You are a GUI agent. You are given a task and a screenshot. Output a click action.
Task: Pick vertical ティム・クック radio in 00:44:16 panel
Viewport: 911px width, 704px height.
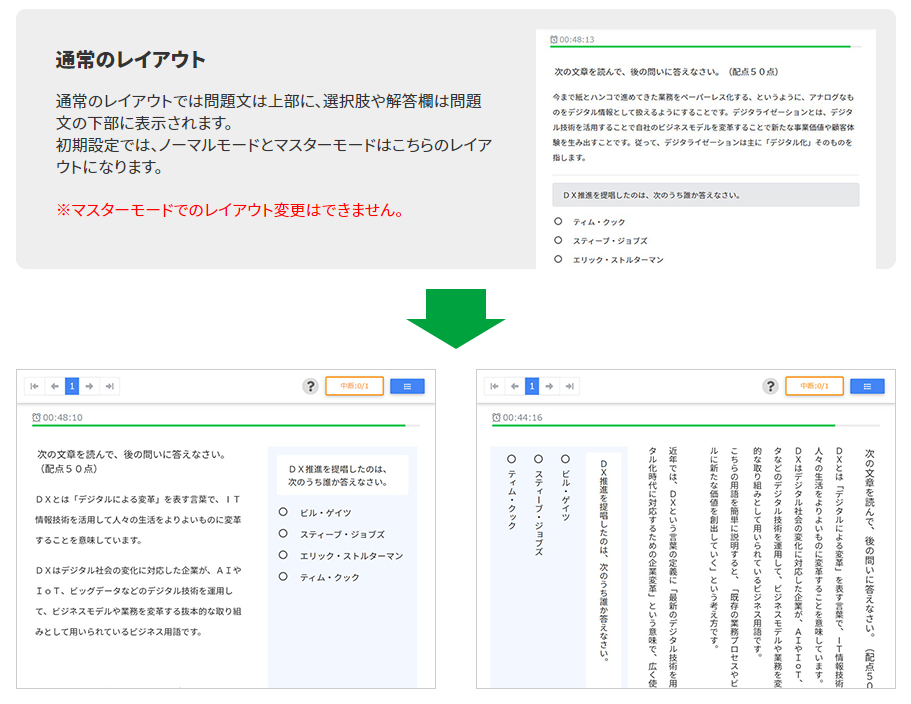pos(511,459)
